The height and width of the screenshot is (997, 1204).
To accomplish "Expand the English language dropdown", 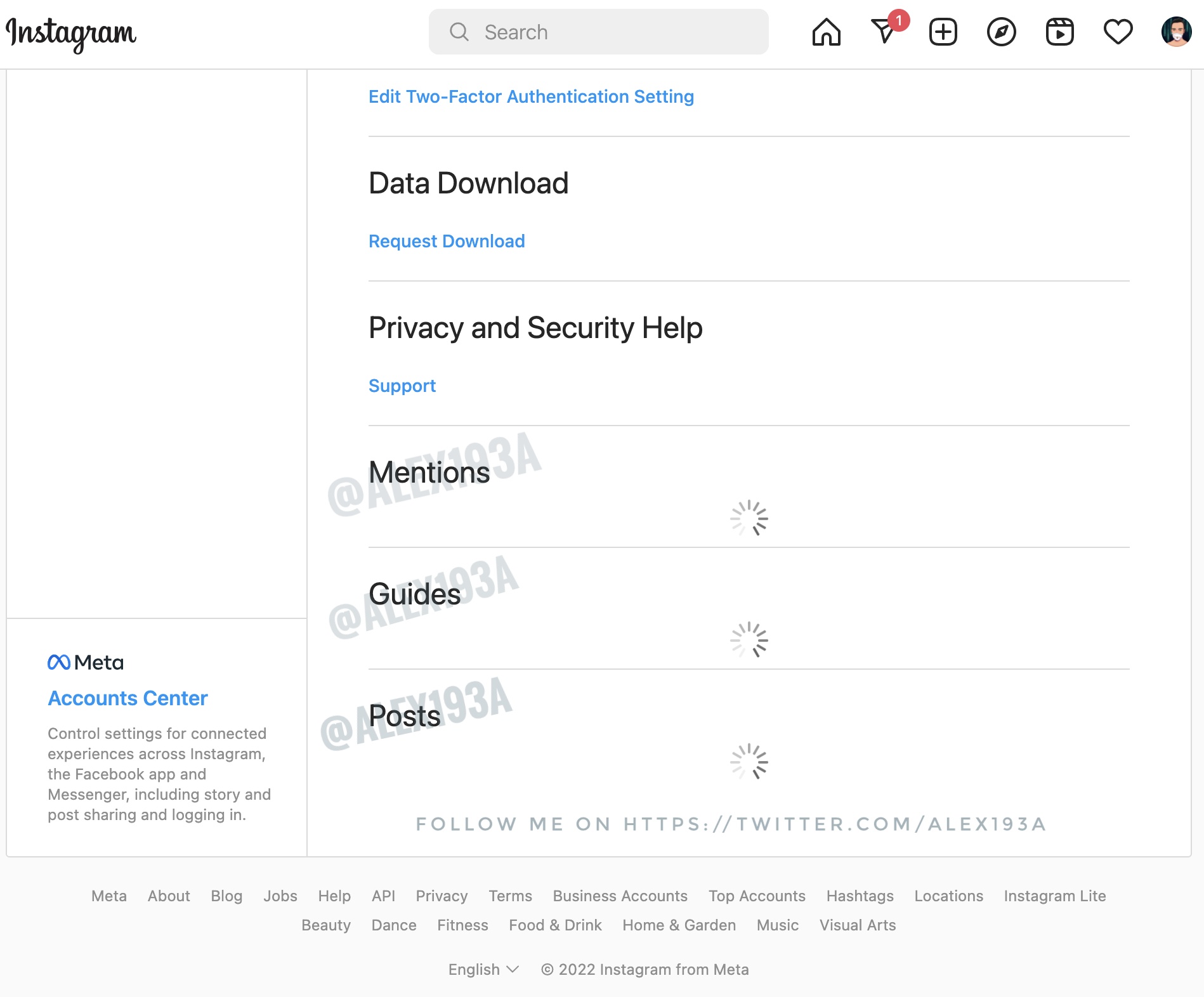I will click(x=483, y=969).
